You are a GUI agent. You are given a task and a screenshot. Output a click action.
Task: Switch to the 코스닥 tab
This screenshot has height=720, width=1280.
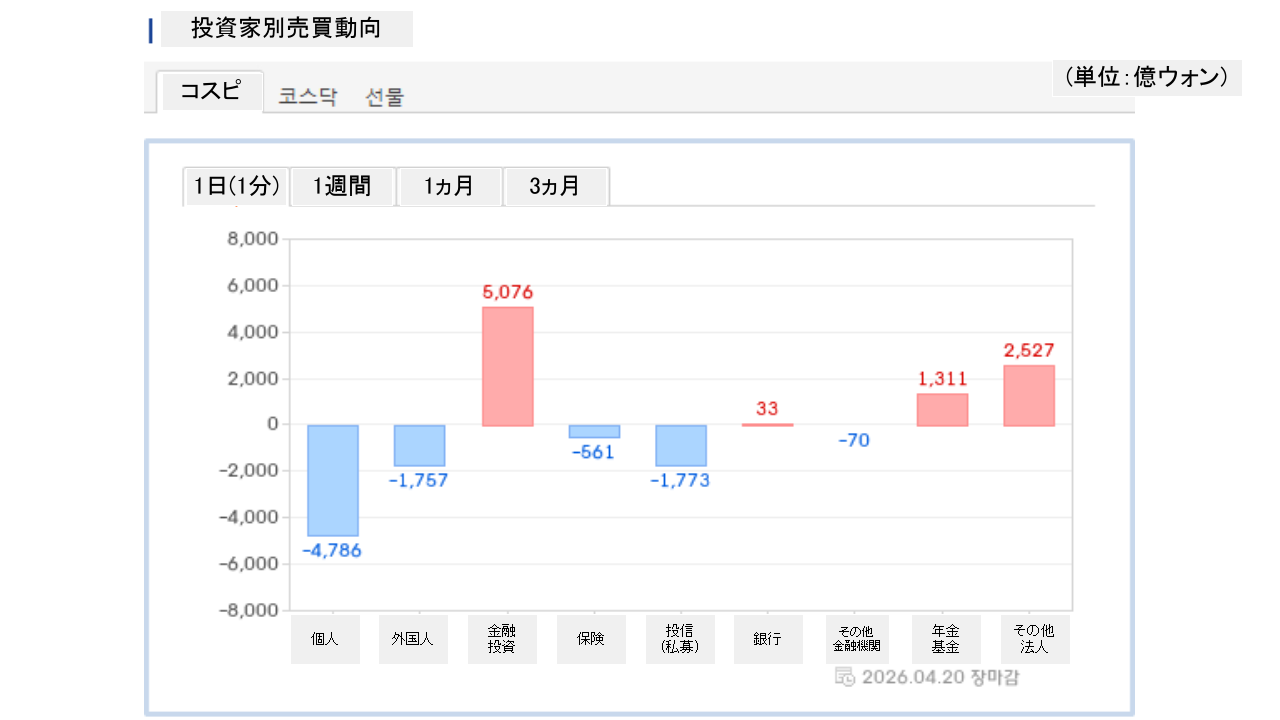coord(308,97)
